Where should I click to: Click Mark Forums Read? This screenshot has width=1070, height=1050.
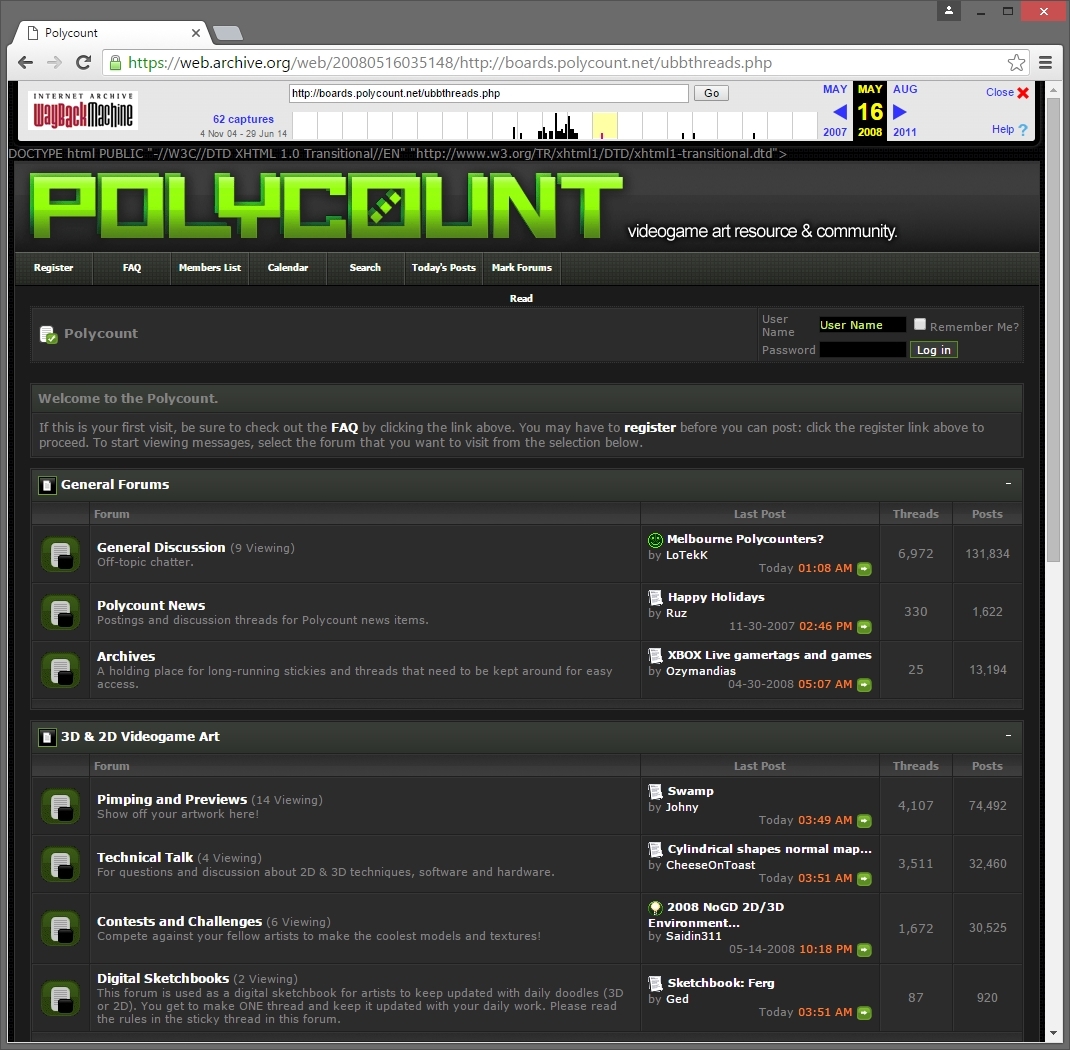click(x=521, y=267)
